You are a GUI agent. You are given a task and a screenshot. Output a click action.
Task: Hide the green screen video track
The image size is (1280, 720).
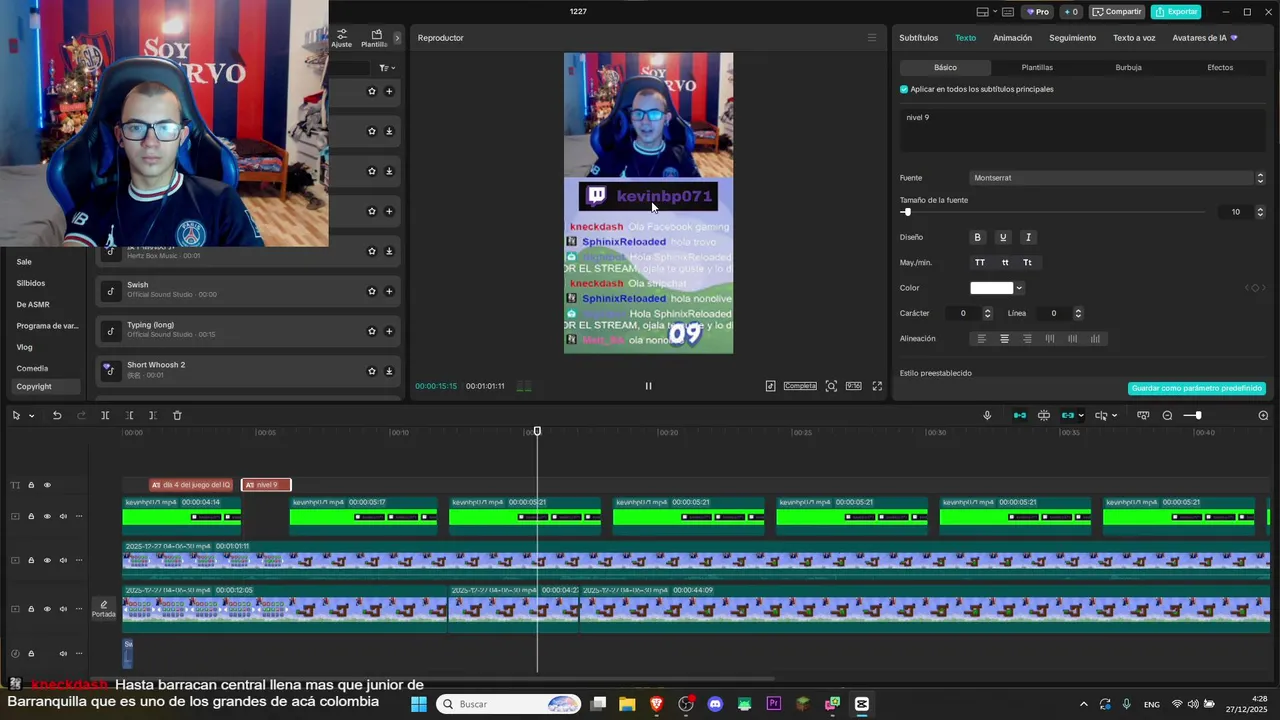click(x=47, y=516)
